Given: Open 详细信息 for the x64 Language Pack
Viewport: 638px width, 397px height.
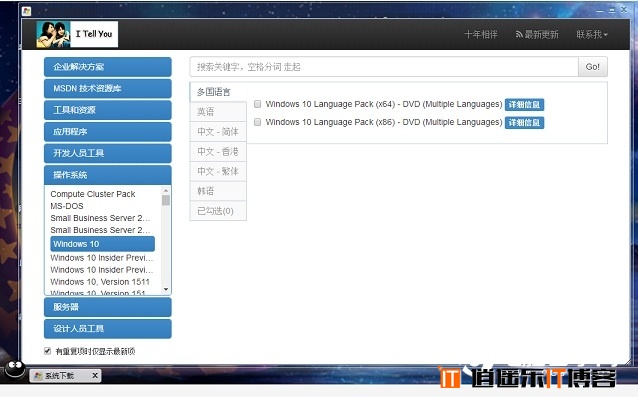Looking at the screenshot, I should point(524,105).
